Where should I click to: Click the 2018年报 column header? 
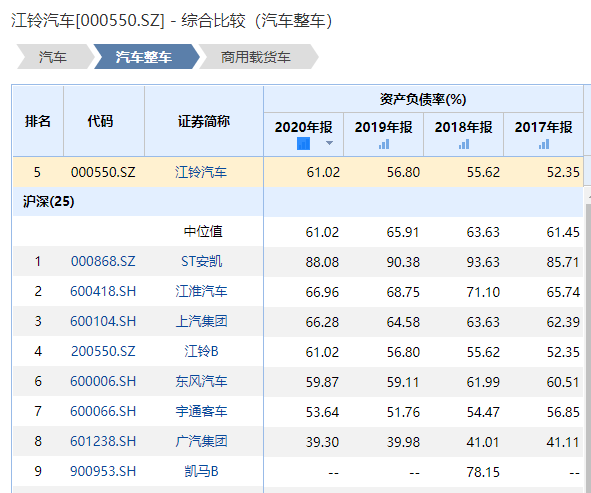(464, 127)
